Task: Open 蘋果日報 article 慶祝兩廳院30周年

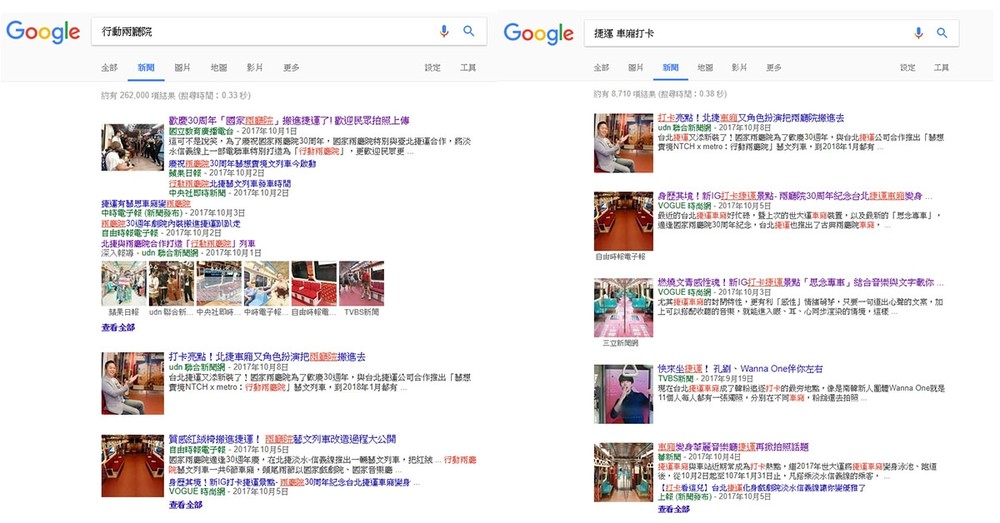Action: click(242, 164)
